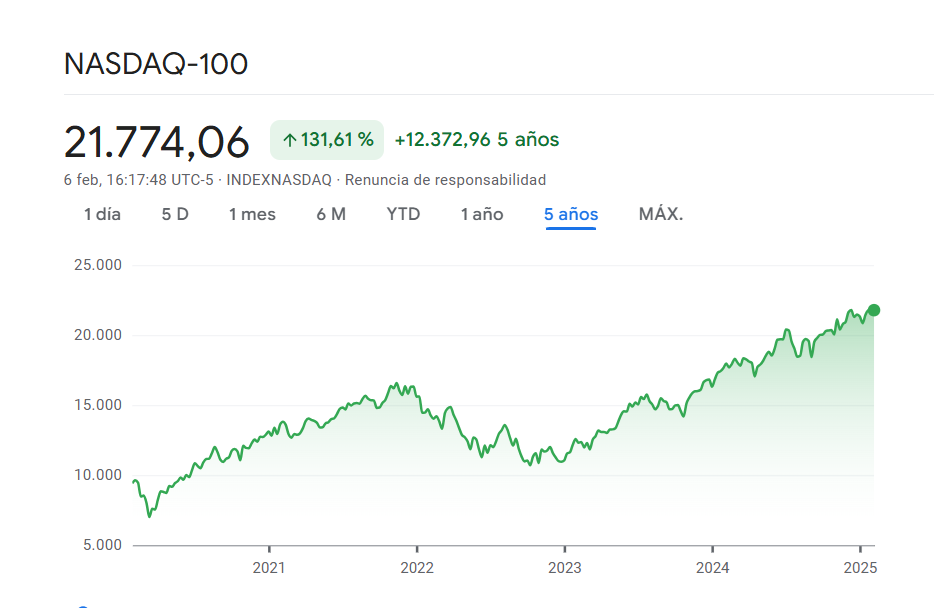Click the green endpoint dot on the chart

click(x=874, y=311)
